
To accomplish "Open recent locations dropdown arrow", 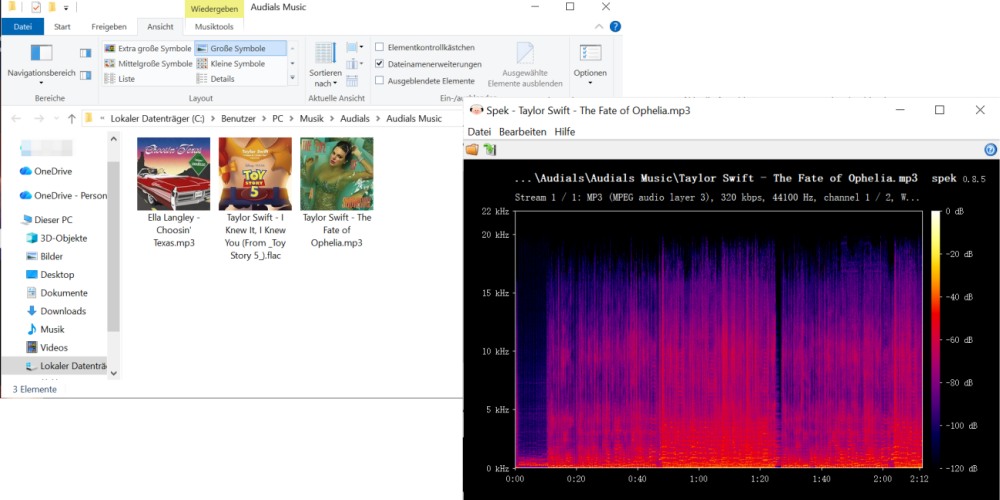I will (55, 119).
